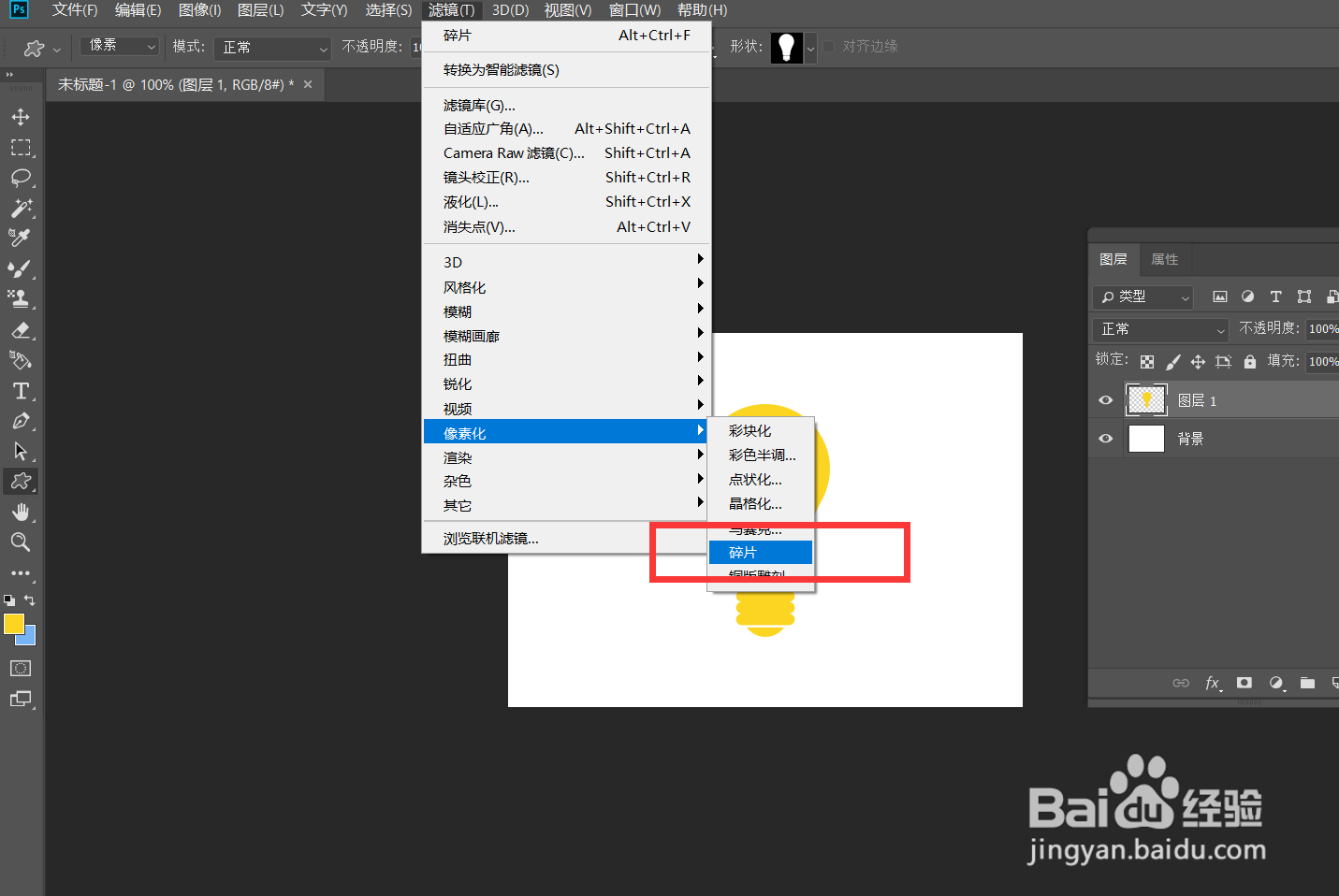This screenshot has width=1339, height=896.
Task: Select the Type tool
Action: [21, 391]
